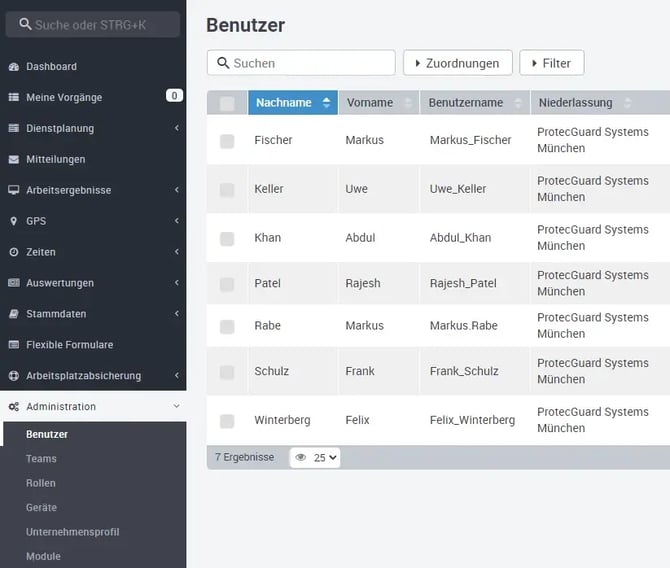Go to Rollen in Administration menu
670x568 pixels.
point(41,483)
